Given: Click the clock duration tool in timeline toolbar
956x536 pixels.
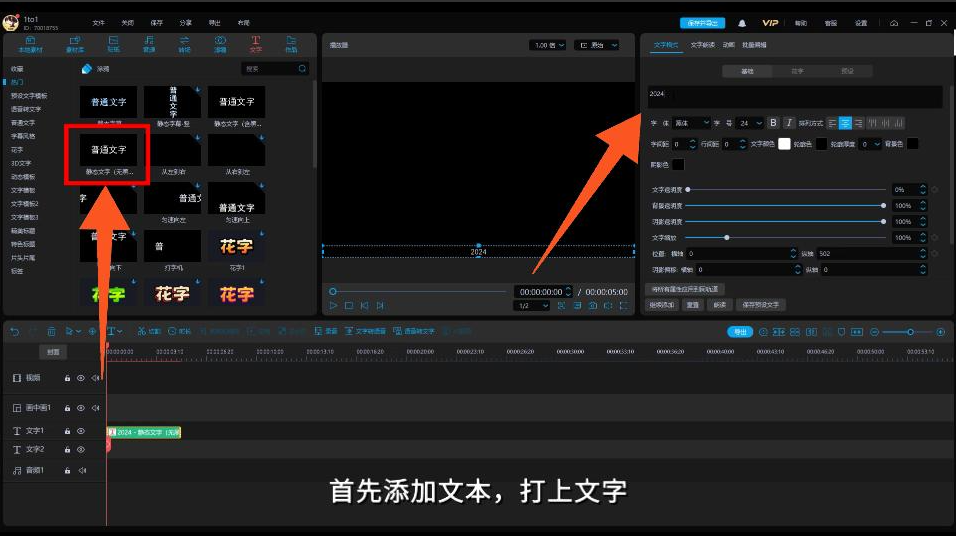Looking at the screenshot, I should (179, 331).
